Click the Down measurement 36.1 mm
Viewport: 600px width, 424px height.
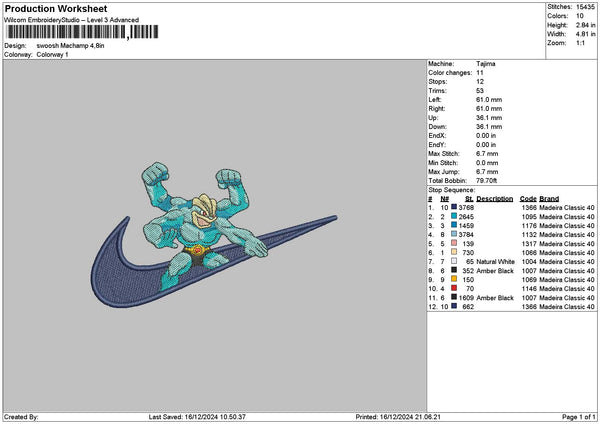pos(489,127)
